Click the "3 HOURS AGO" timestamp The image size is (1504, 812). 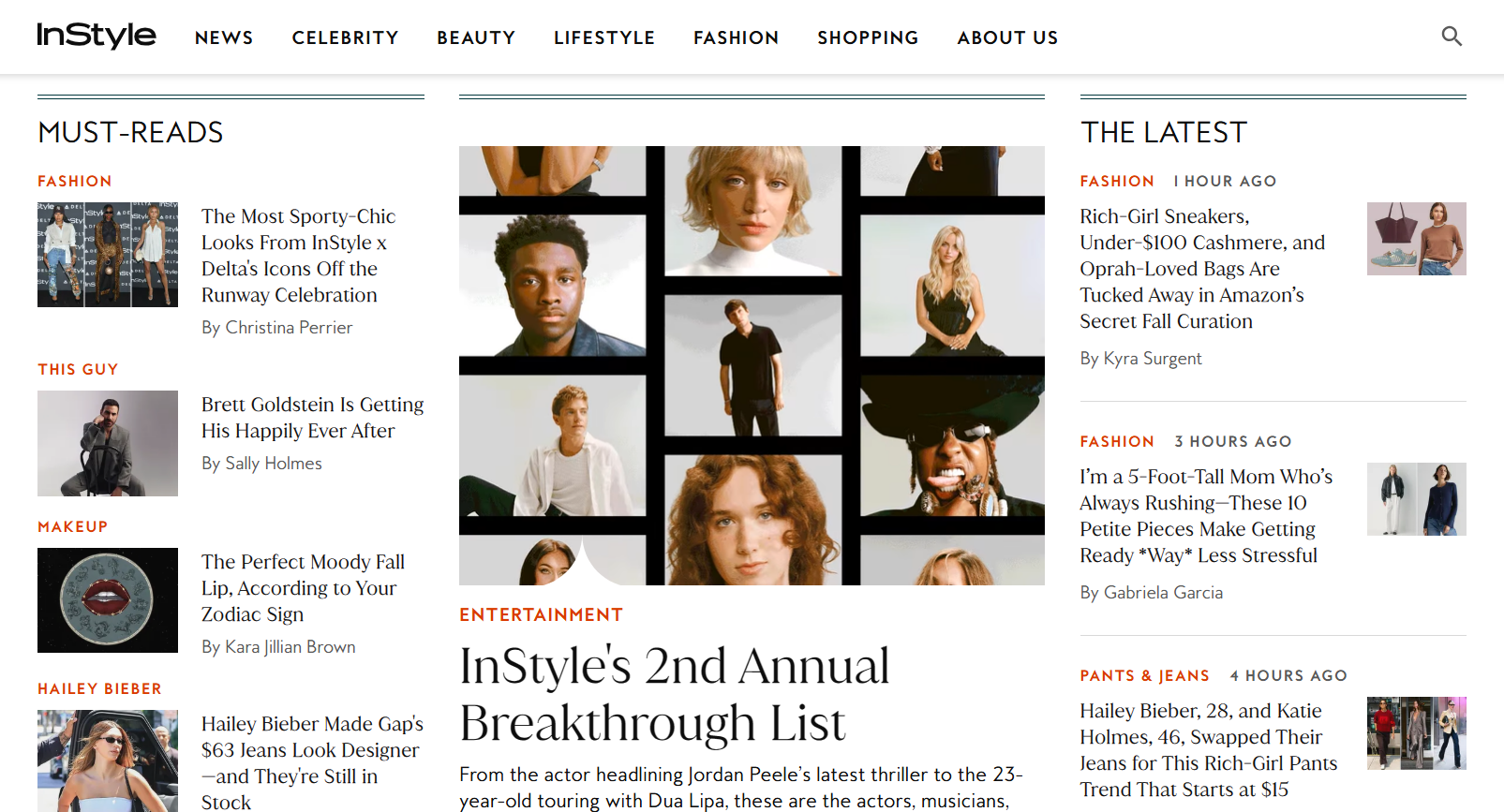(x=1233, y=441)
